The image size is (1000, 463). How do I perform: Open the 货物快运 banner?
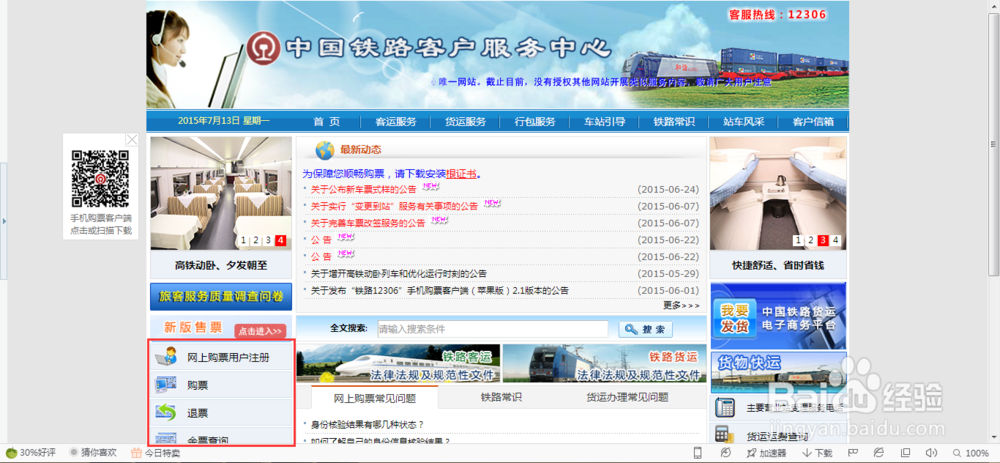[x=779, y=372]
